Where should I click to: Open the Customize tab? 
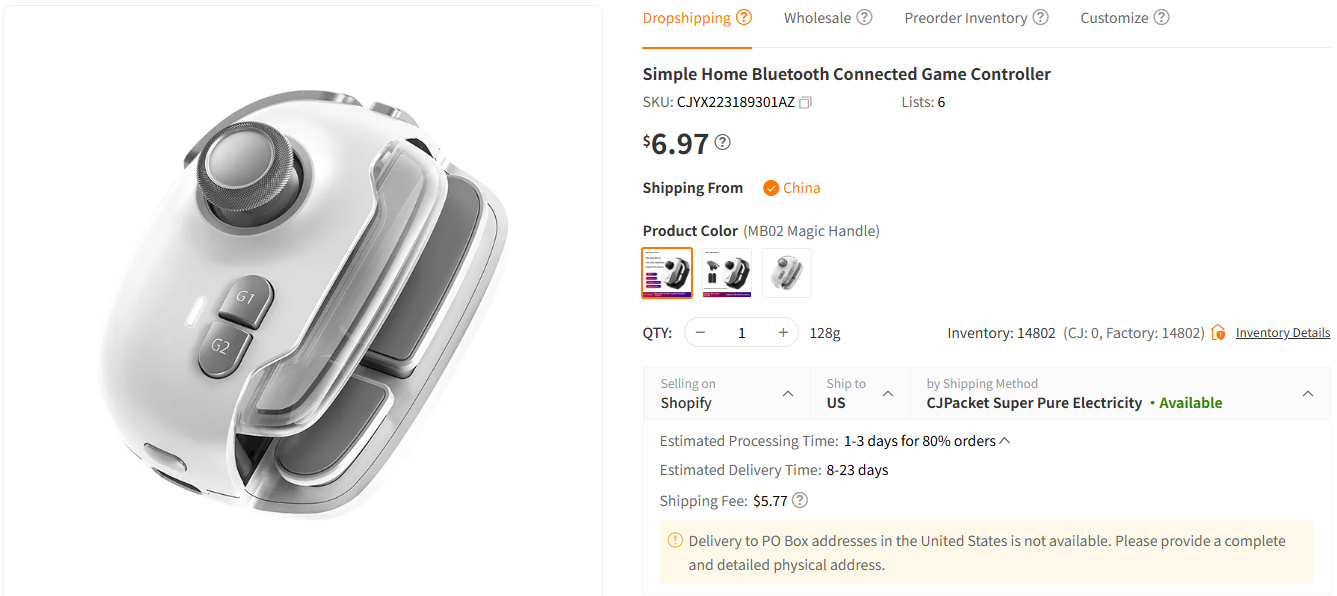[x=1114, y=18]
